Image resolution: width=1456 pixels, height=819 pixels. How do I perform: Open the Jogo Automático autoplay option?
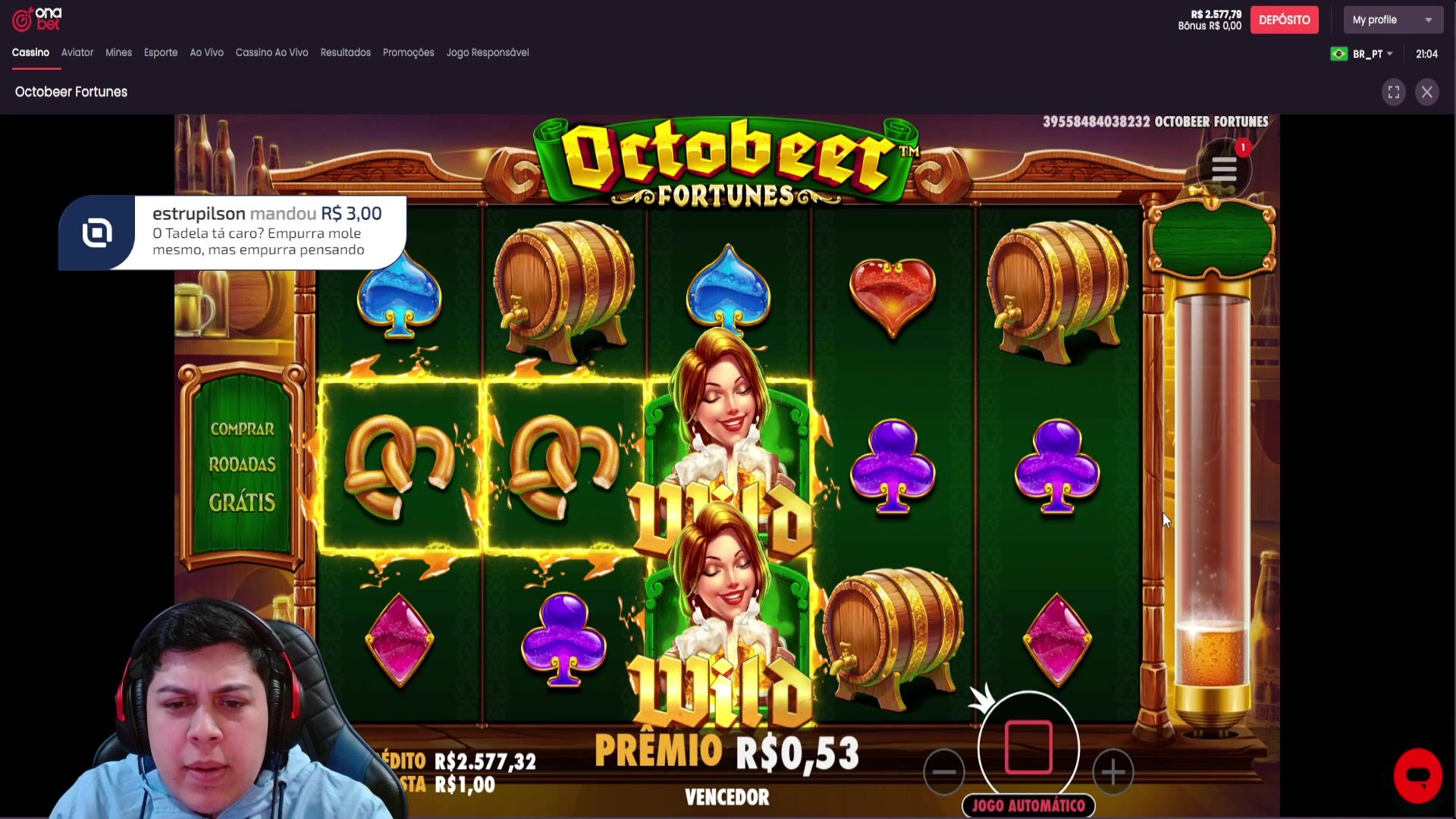pyautogui.click(x=1028, y=805)
